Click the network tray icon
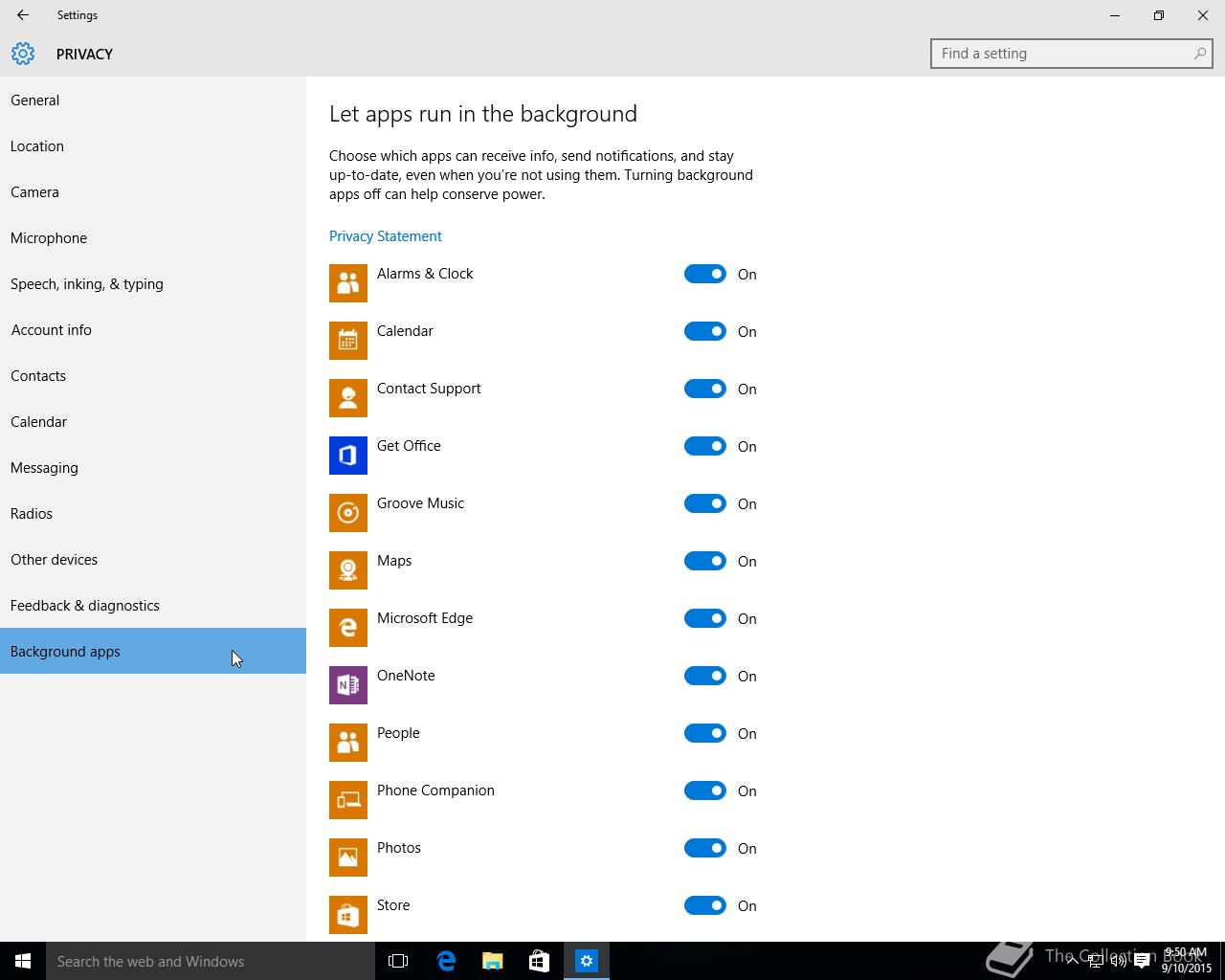 (x=1095, y=961)
